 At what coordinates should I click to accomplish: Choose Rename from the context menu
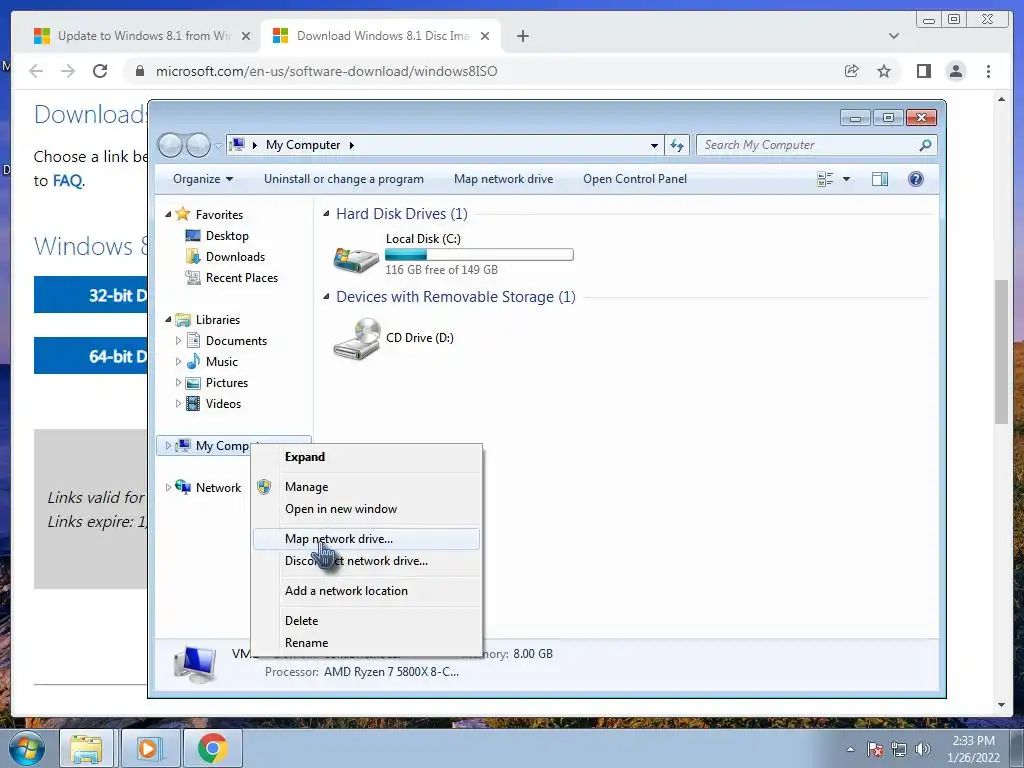[x=366, y=643]
